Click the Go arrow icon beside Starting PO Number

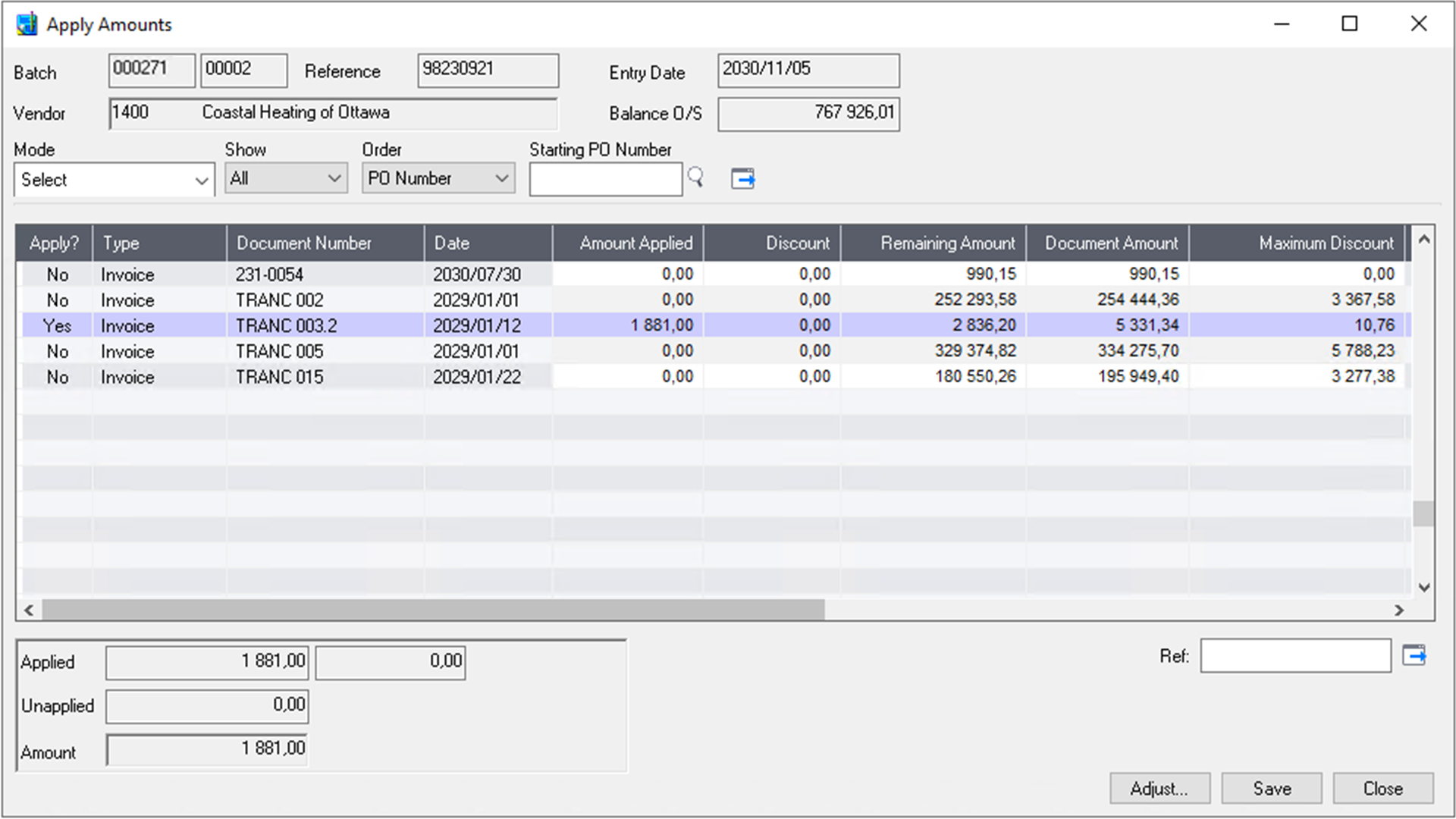pos(742,178)
